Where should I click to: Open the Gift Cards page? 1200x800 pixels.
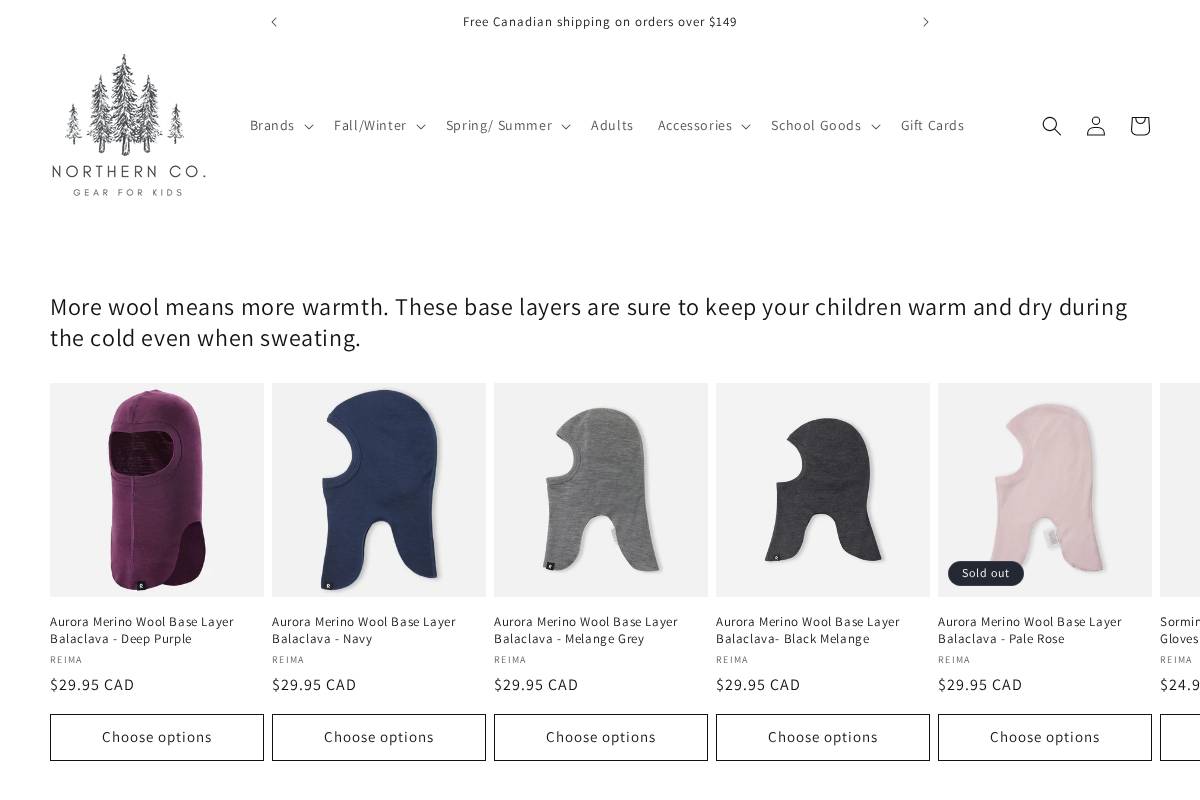tap(932, 125)
